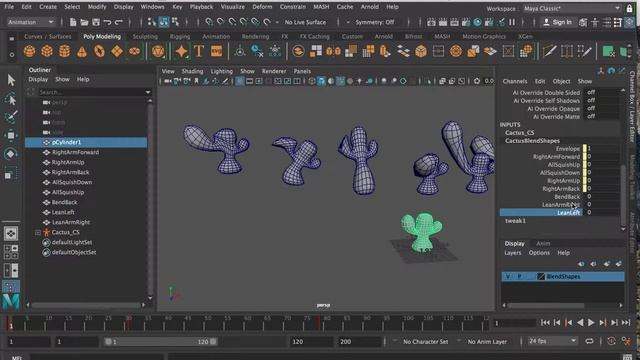Screen dimensions: 640x360
Task: Go to start of playback range
Action: (x=545, y=323)
